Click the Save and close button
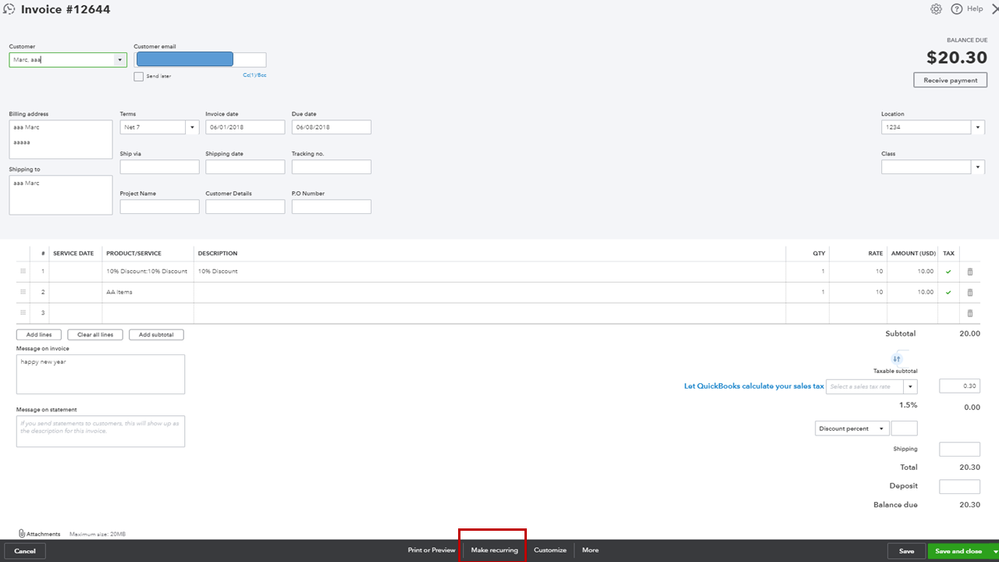999x562 pixels. [x=958, y=551]
